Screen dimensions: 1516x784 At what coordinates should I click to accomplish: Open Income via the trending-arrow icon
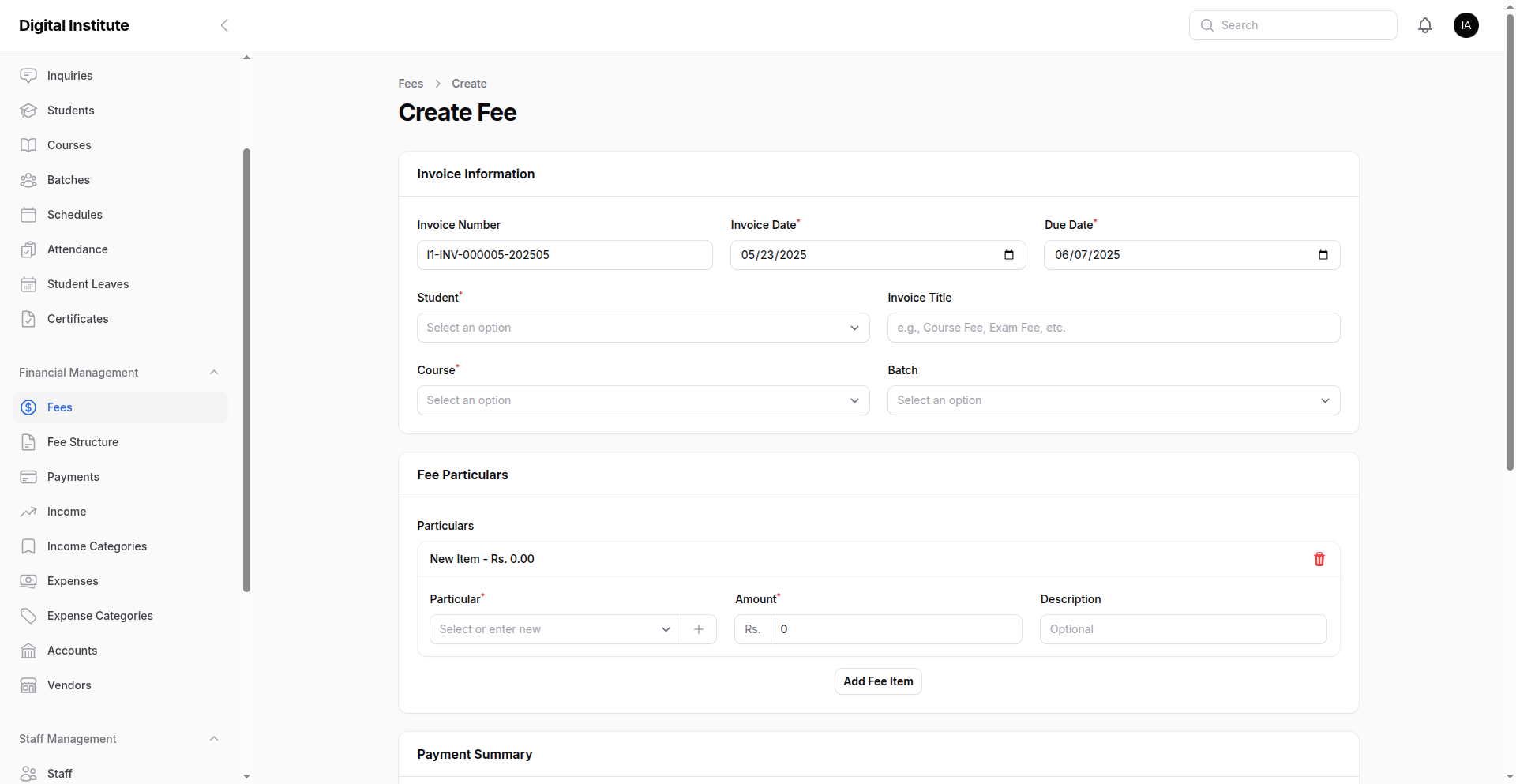28,512
